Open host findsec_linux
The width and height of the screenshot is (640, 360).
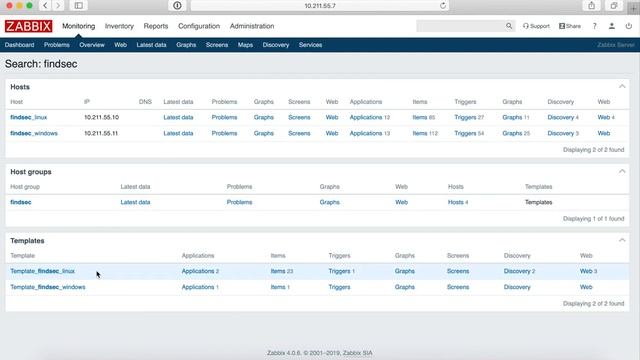pos(29,117)
